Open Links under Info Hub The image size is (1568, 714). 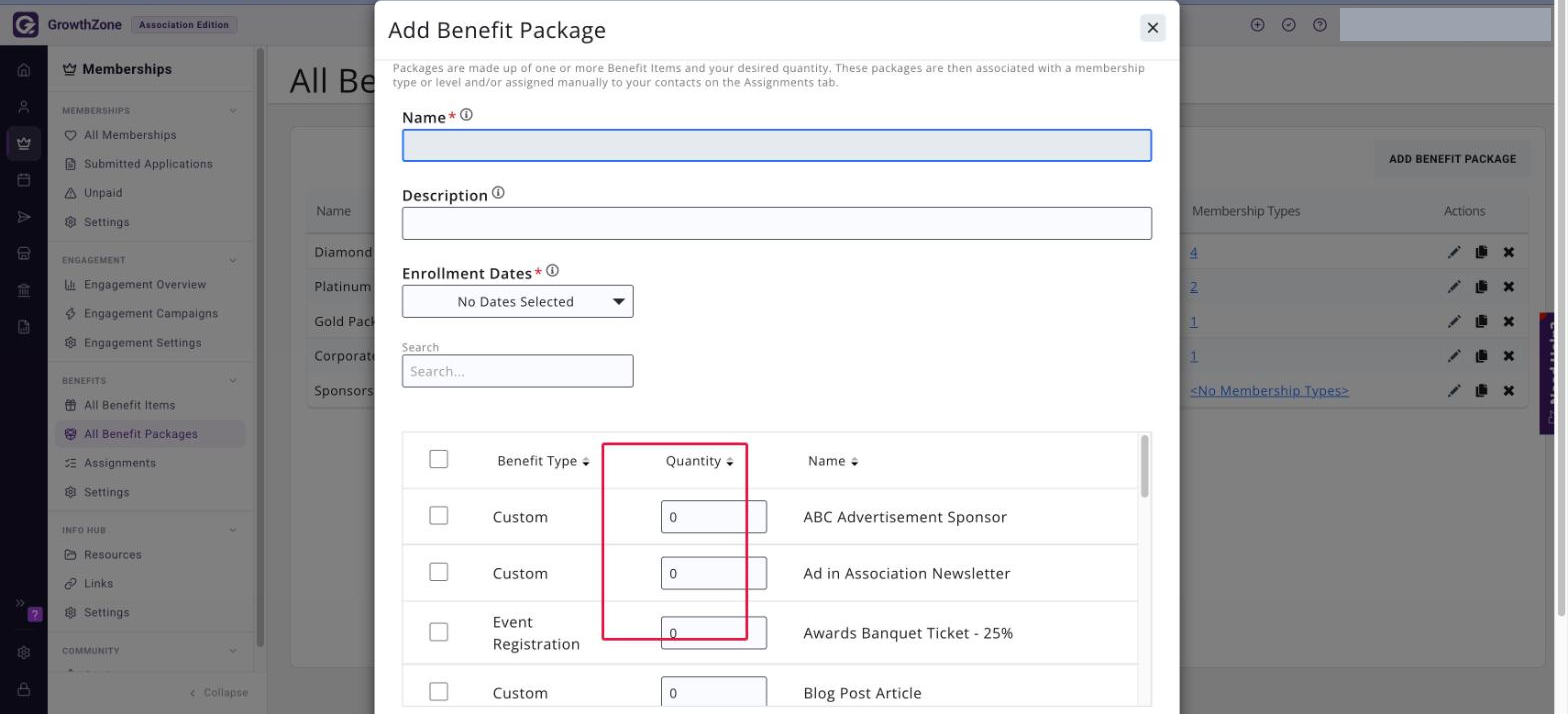point(99,584)
